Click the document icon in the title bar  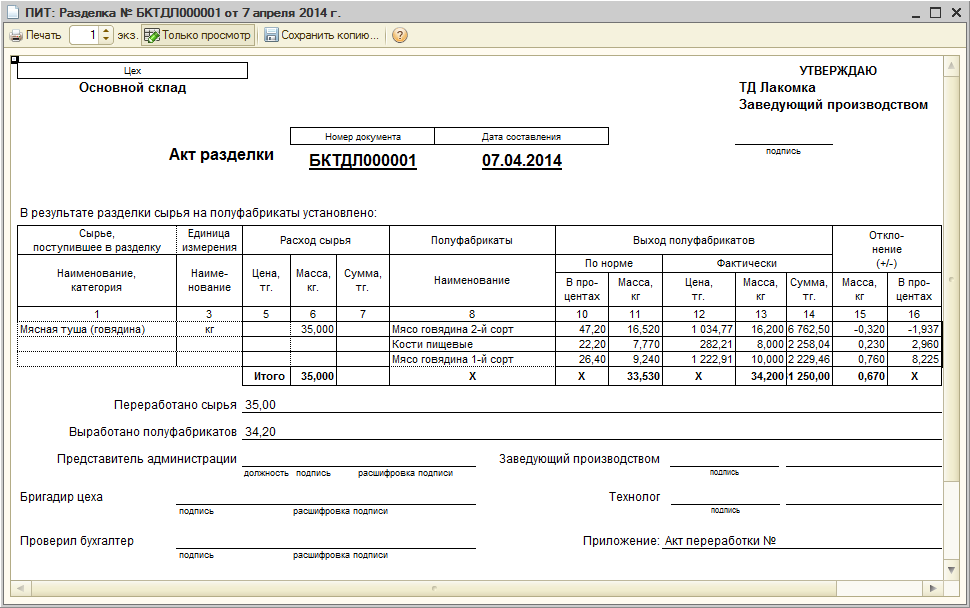point(12,12)
